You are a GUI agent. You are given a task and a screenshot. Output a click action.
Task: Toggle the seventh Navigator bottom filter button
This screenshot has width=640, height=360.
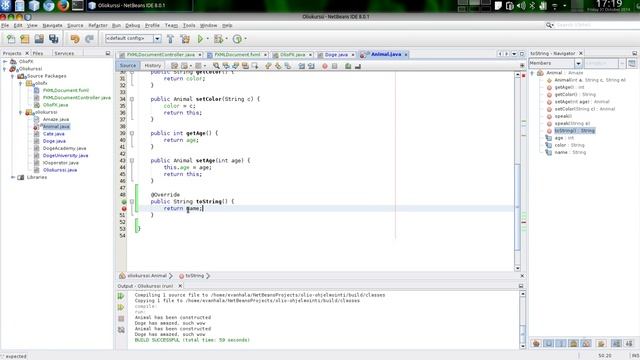point(616,343)
